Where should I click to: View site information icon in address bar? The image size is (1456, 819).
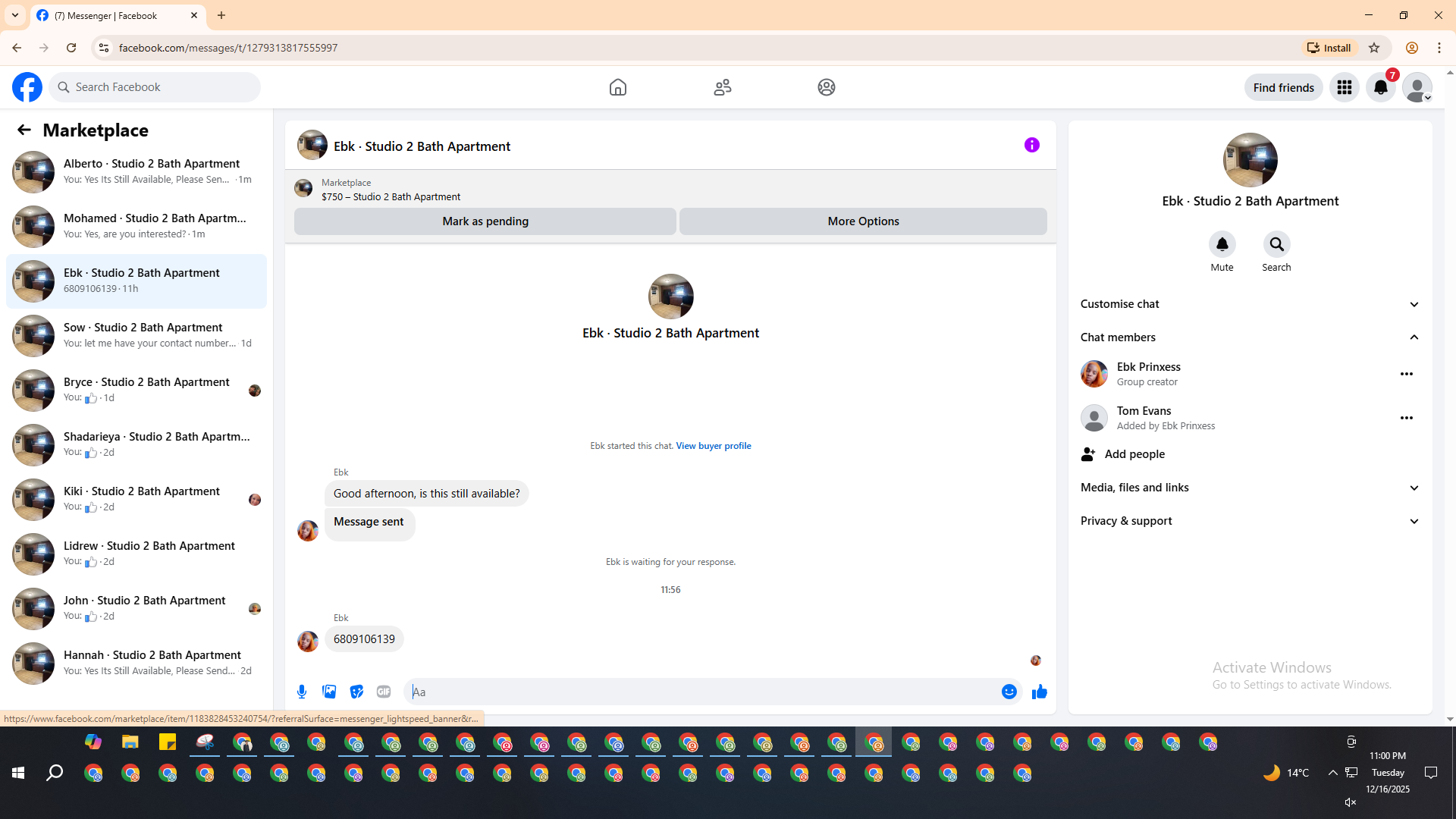[104, 48]
